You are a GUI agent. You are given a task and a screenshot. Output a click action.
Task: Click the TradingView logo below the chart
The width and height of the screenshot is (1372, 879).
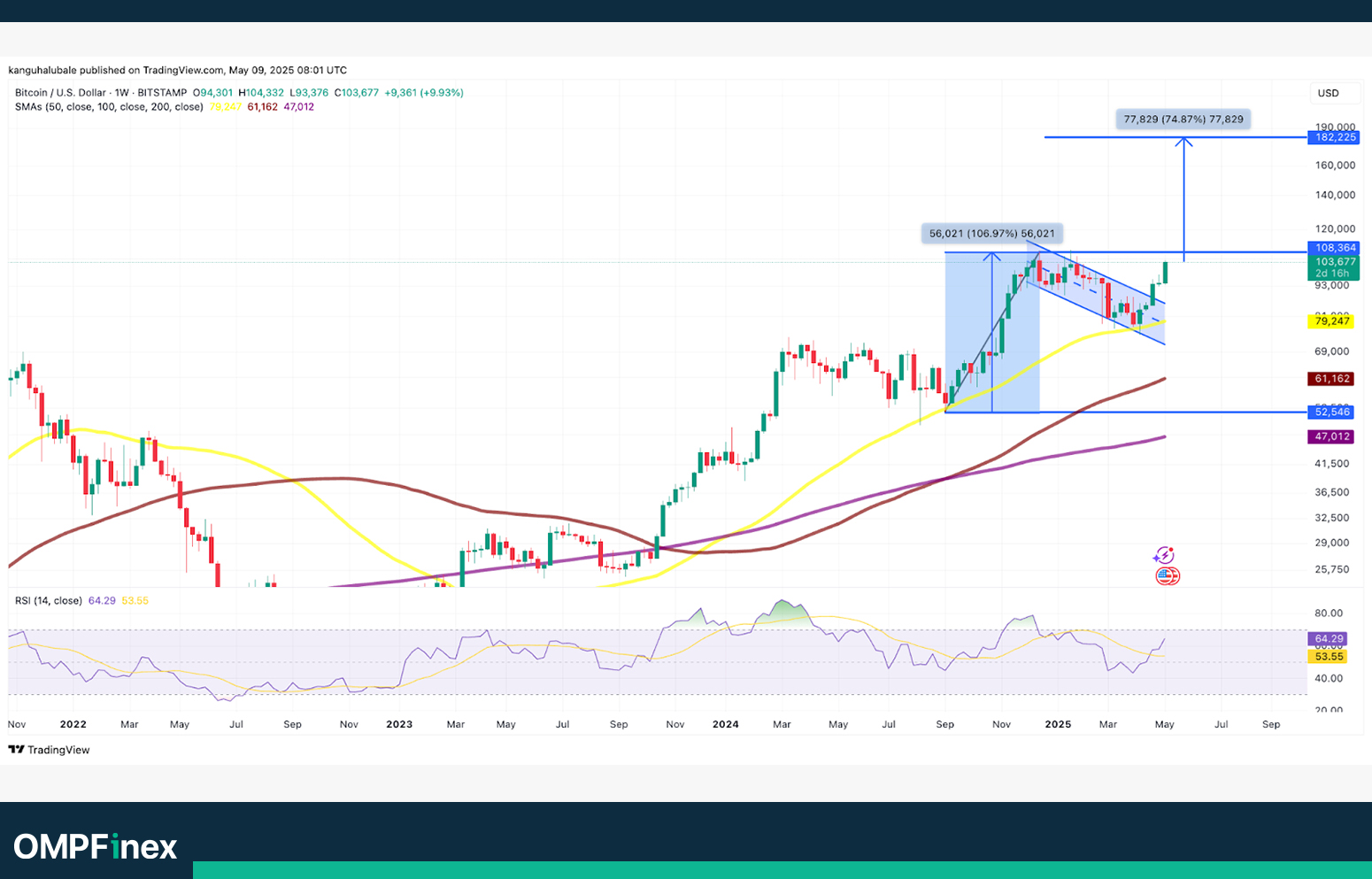pyautogui.click(x=50, y=750)
